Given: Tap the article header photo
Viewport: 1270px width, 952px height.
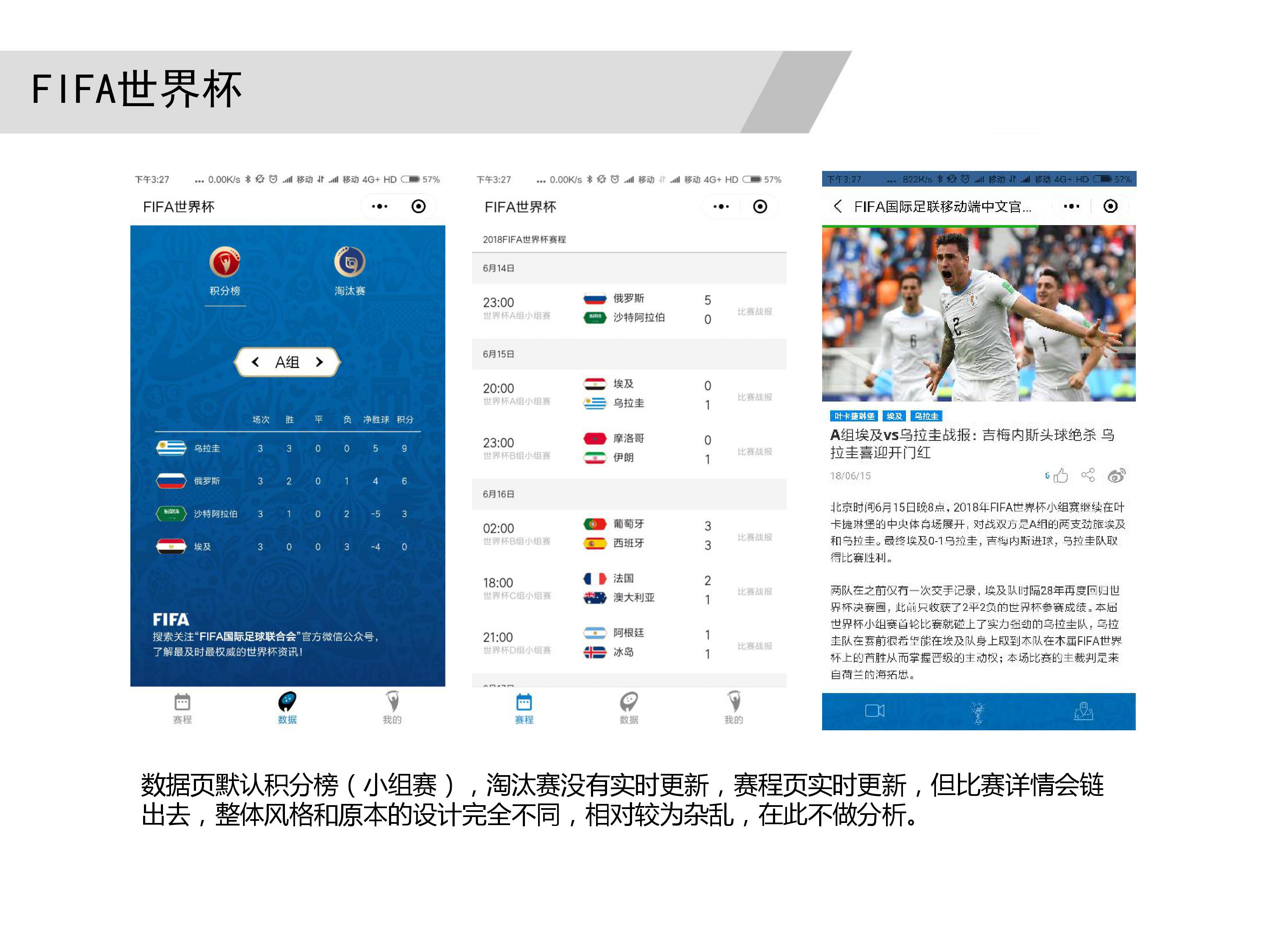Looking at the screenshot, I should [978, 314].
